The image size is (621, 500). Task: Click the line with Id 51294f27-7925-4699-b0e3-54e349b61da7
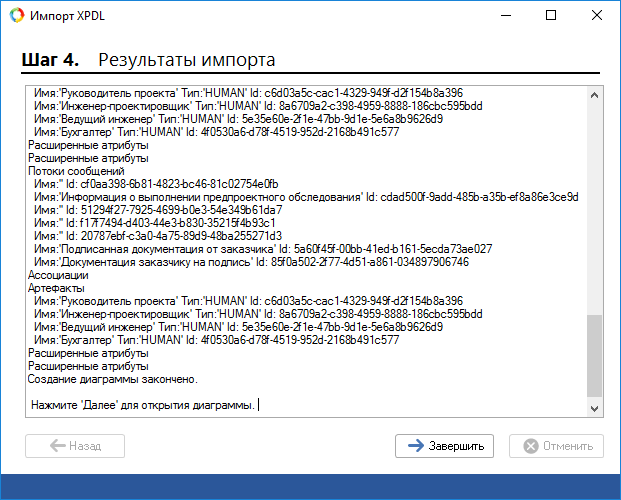[x=158, y=210]
